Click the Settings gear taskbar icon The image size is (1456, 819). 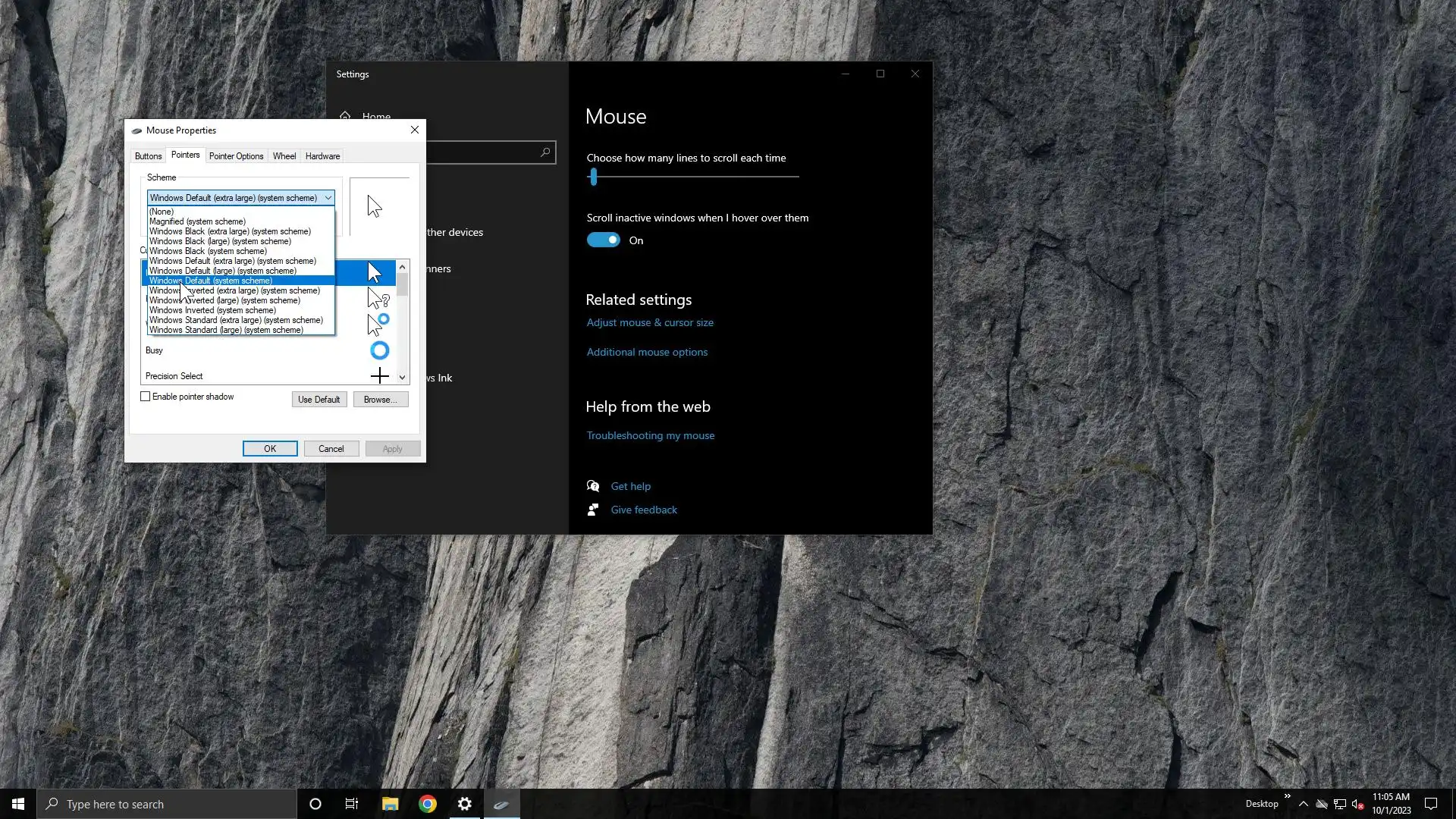coord(465,804)
